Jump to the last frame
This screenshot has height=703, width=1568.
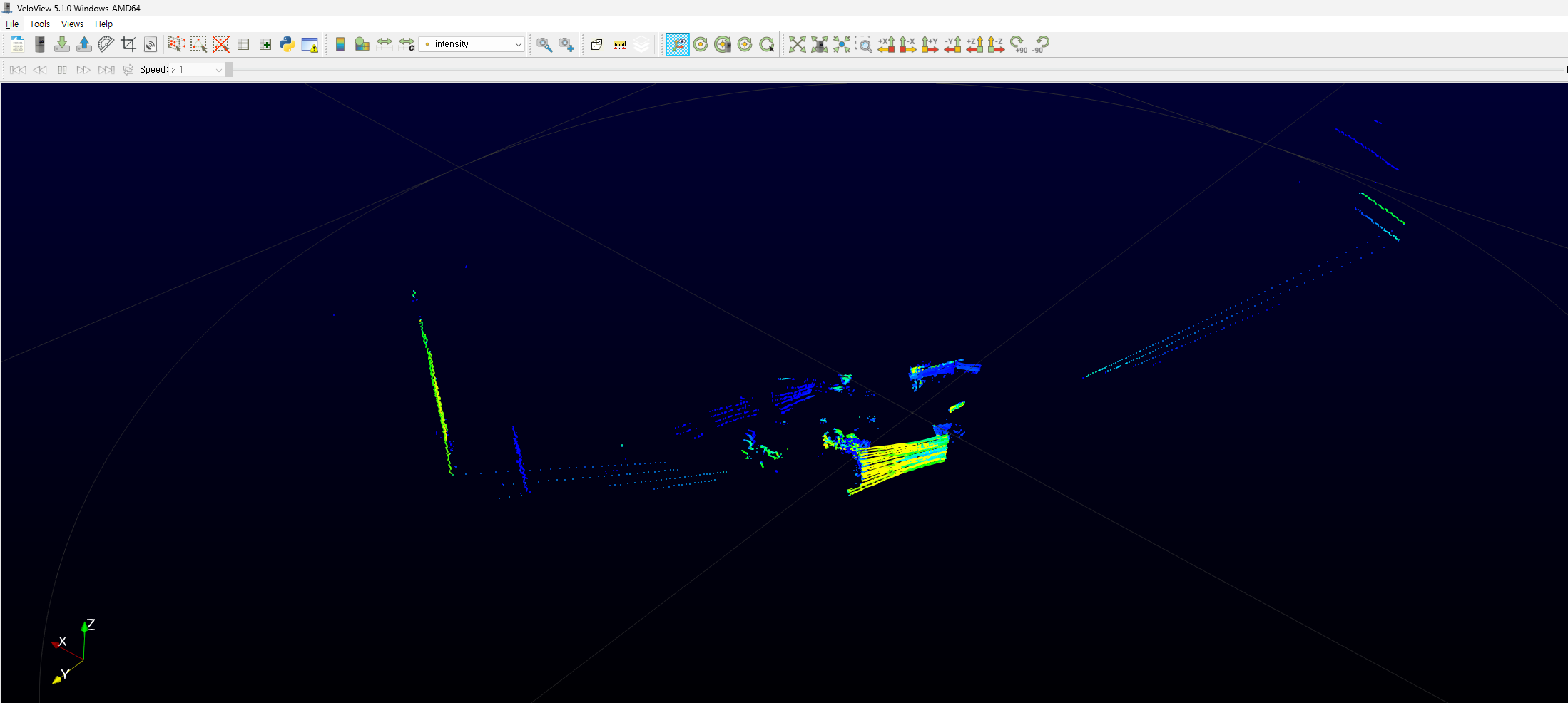tap(106, 70)
